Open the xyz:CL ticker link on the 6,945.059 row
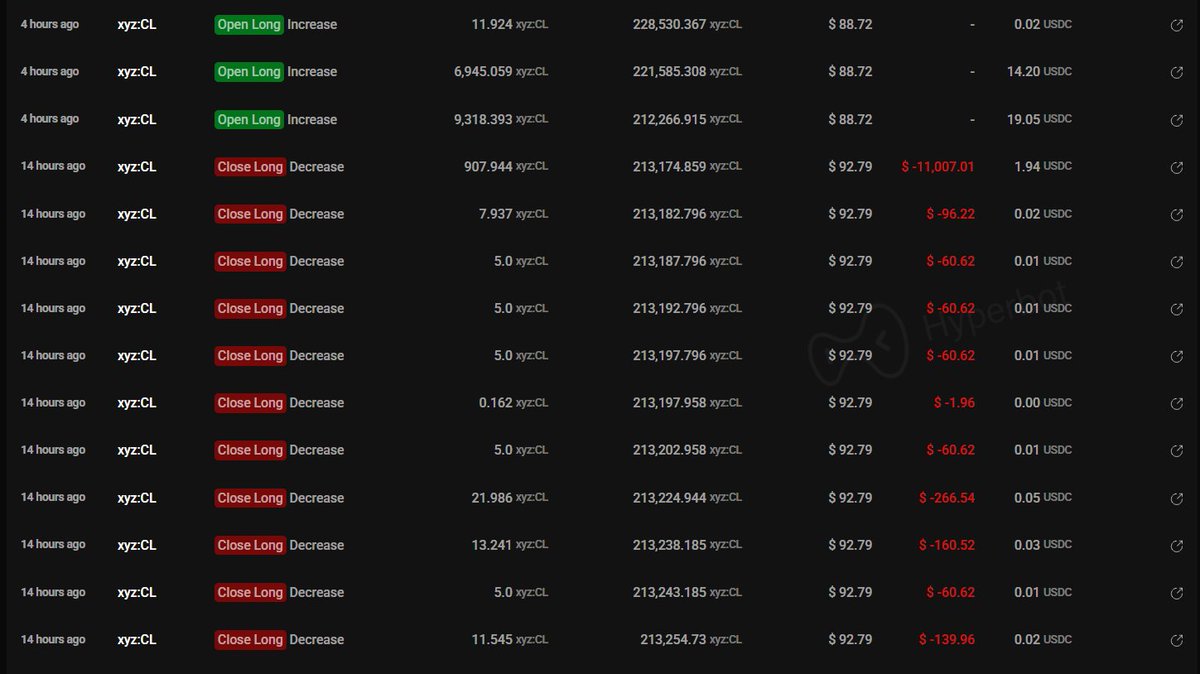The width and height of the screenshot is (1200, 674). pyautogui.click(x=137, y=72)
